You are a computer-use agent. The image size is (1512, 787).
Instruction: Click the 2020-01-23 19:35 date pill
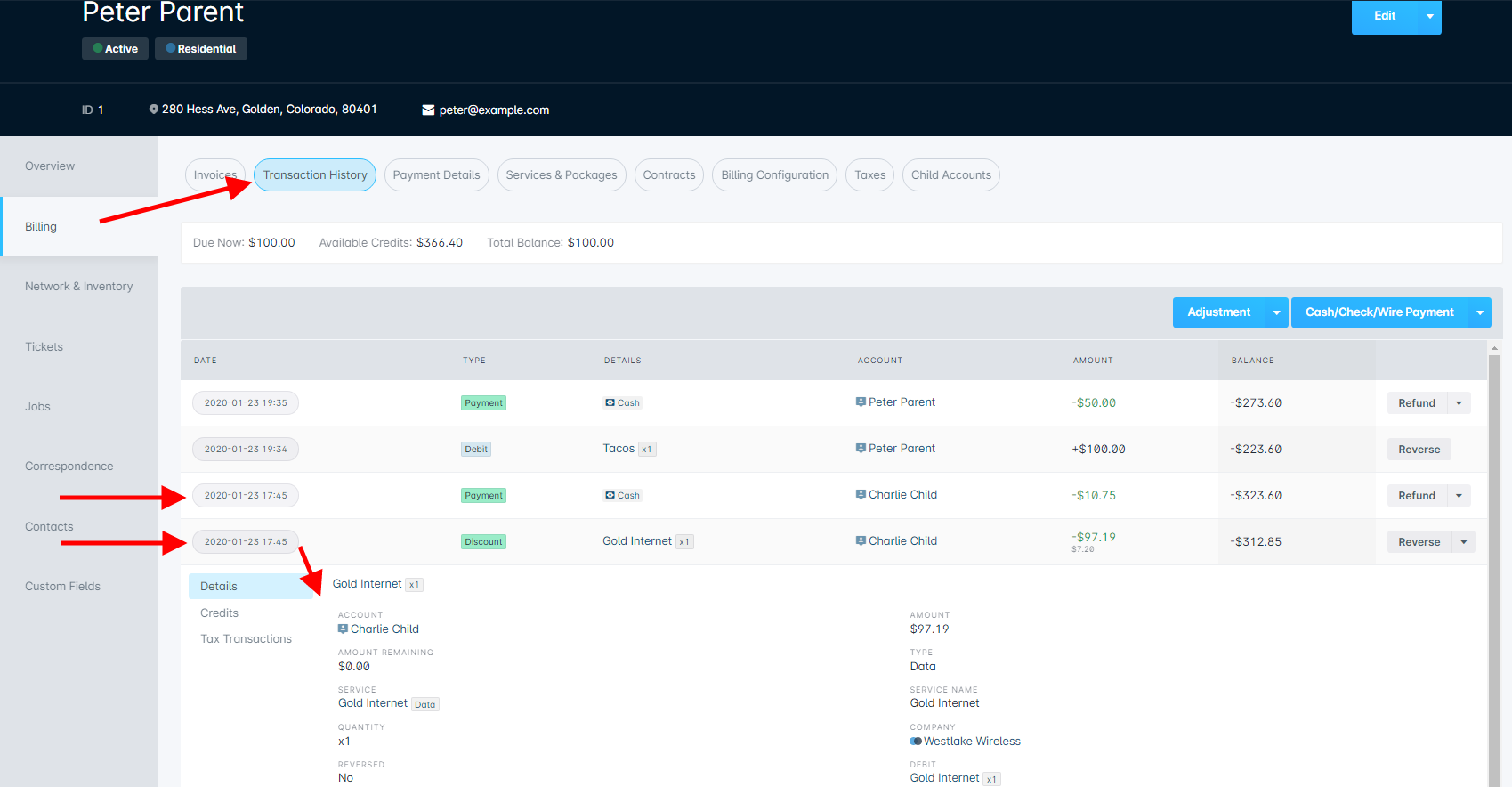[x=246, y=403]
